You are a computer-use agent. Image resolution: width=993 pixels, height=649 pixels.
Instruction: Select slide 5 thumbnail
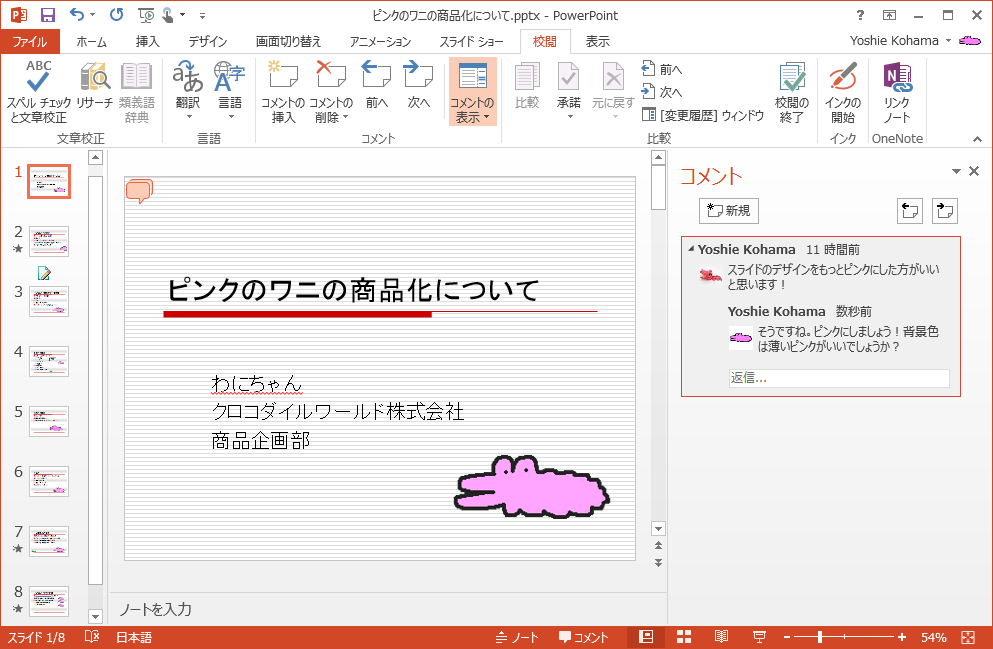pos(49,422)
